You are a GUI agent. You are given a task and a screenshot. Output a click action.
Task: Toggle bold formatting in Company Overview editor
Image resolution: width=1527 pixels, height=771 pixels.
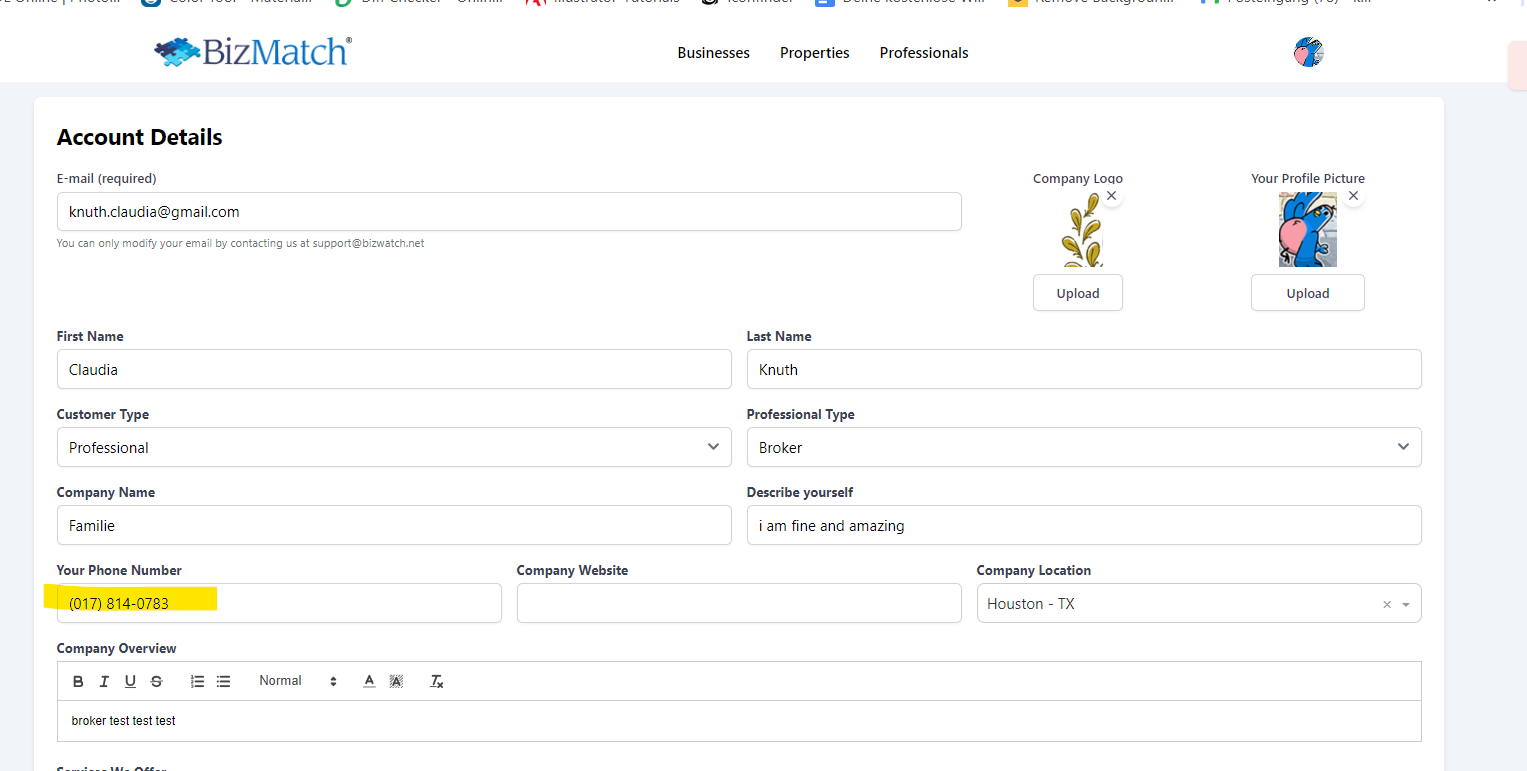click(x=78, y=681)
